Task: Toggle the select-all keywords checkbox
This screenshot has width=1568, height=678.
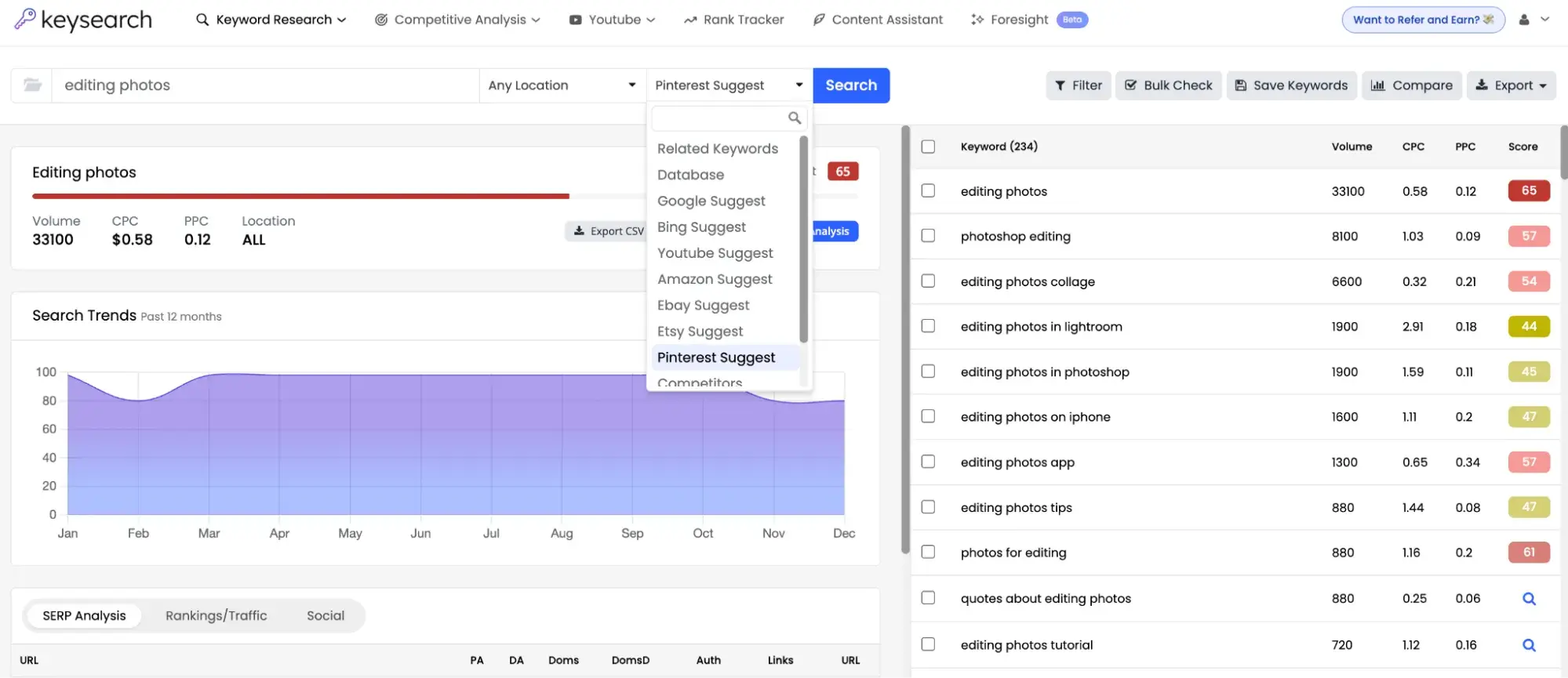Action: tap(928, 147)
